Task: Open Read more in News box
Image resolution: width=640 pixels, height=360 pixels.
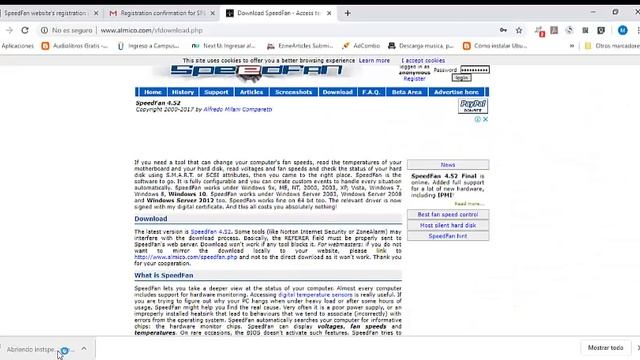Action: click(469, 204)
